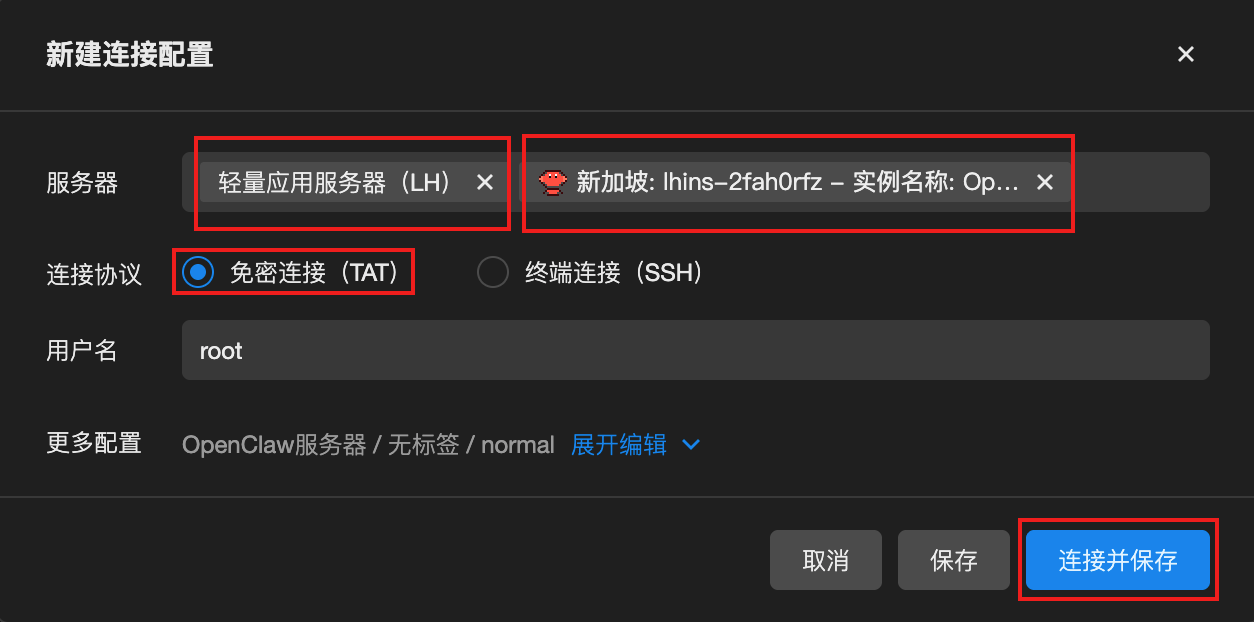This screenshot has width=1254, height=622.
Task: Remove the 轻量应用服务器 (LH) tag
Action: 485,182
